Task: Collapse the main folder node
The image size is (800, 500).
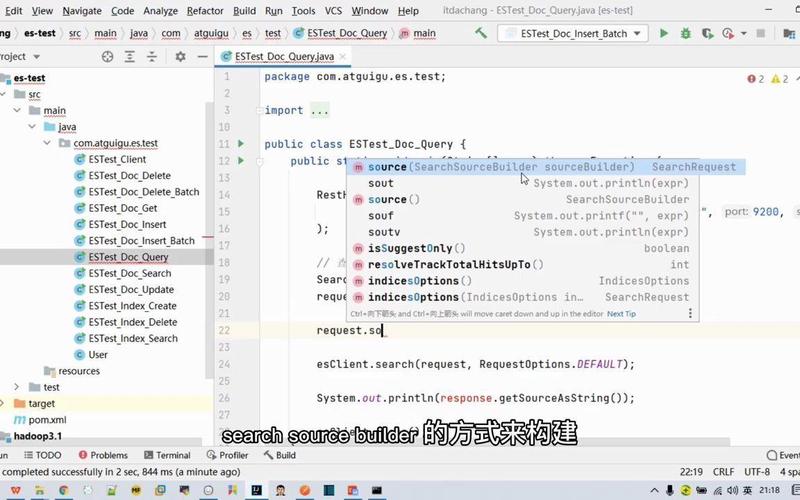Action: point(17,111)
